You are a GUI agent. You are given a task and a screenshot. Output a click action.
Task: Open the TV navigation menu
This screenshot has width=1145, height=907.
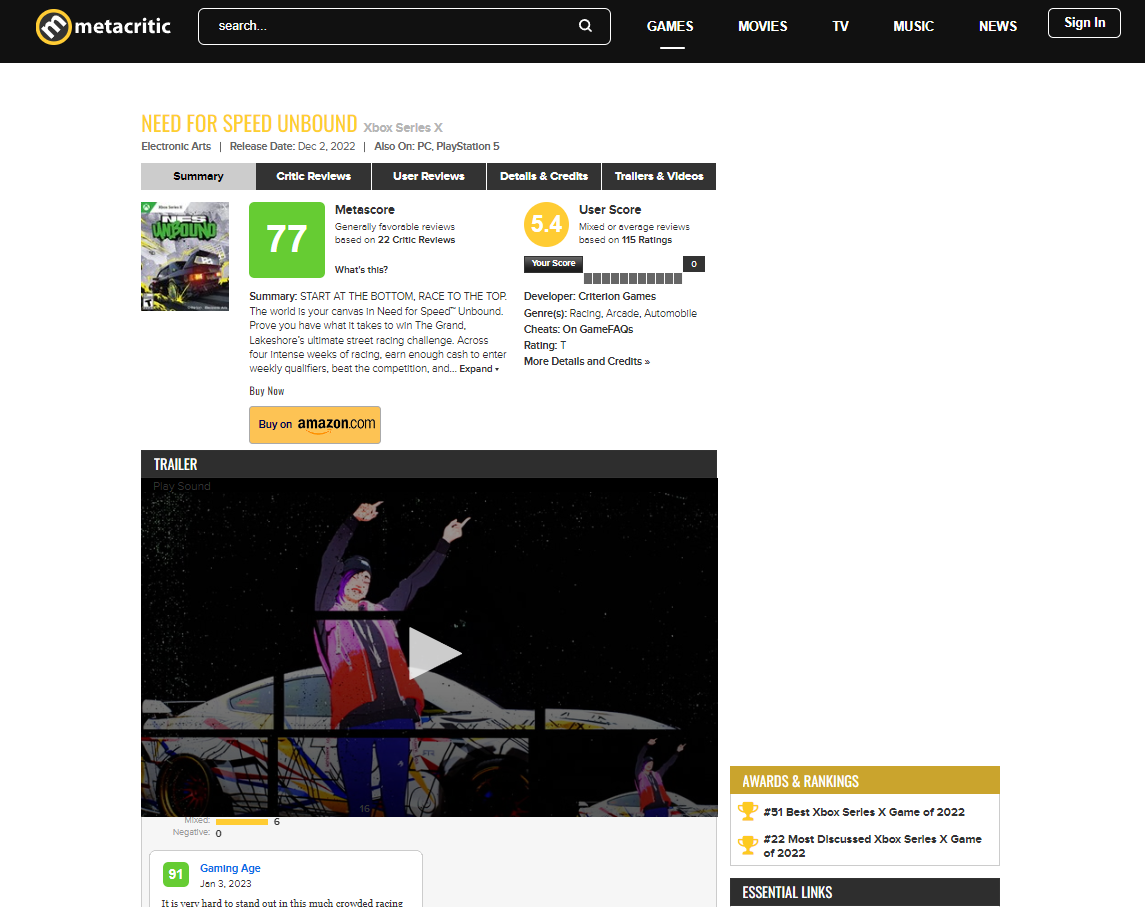pos(840,26)
